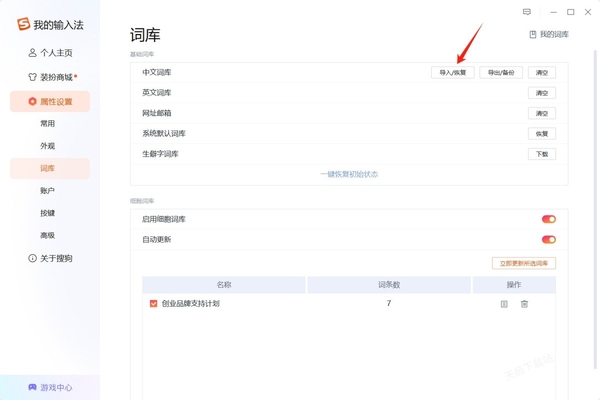This screenshot has width=600, height=400.
Task: Click 导入/恢复 for 中文词库
Action: click(452, 73)
